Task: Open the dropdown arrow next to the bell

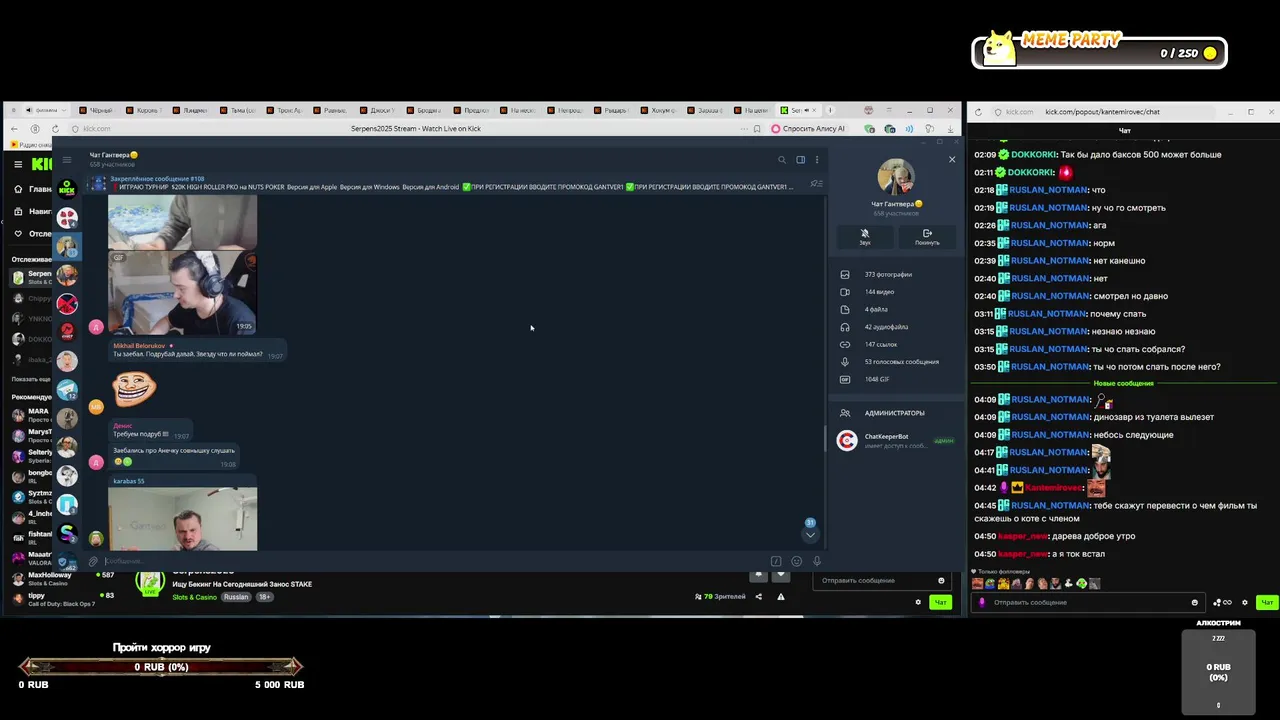Action: 781,575
